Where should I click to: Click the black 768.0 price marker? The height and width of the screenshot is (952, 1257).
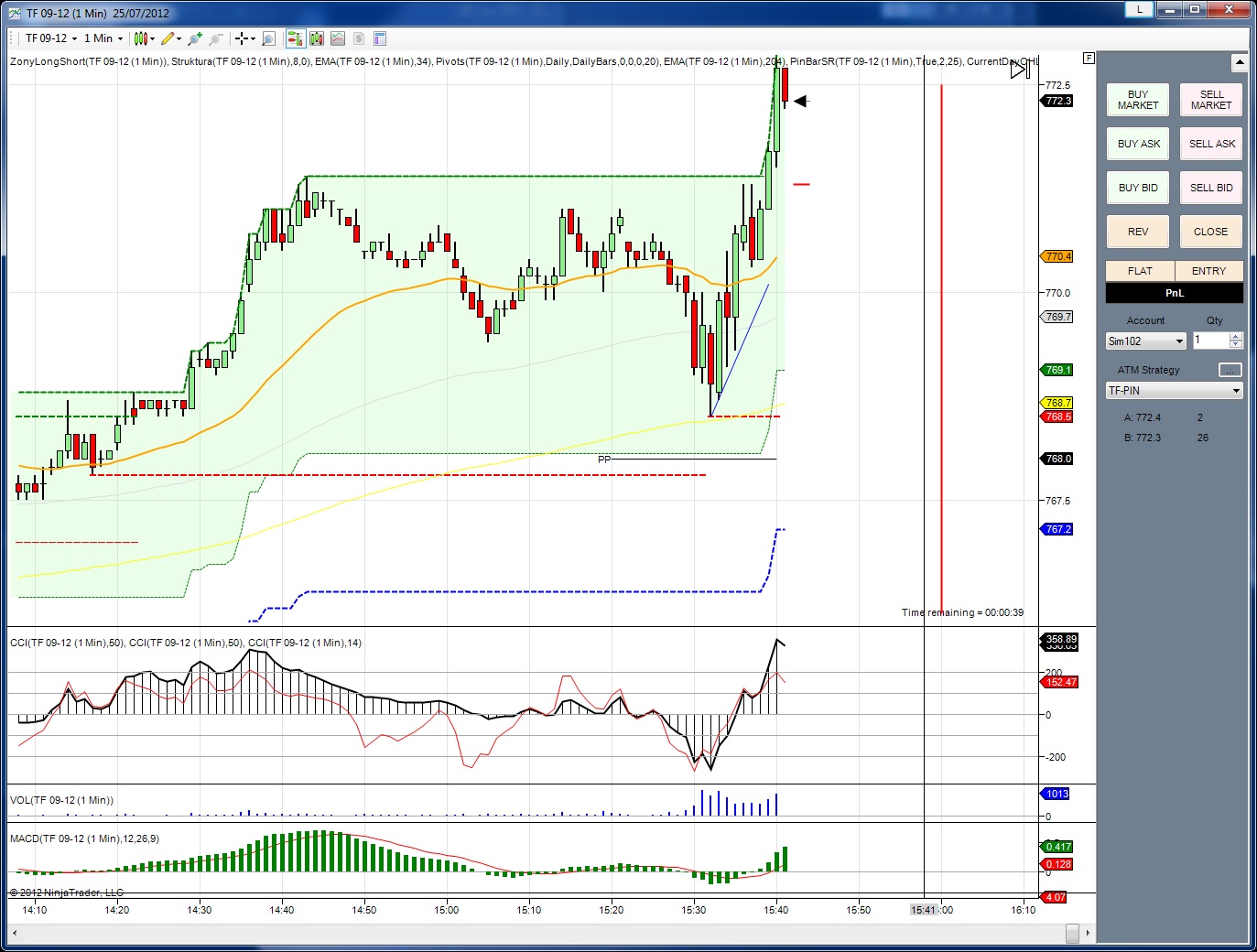tap(1057, 459)
